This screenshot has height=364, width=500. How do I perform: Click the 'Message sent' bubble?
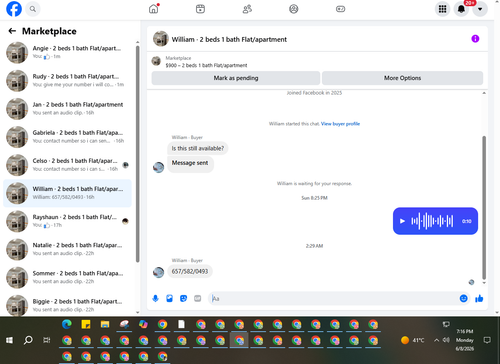[190, 163]
